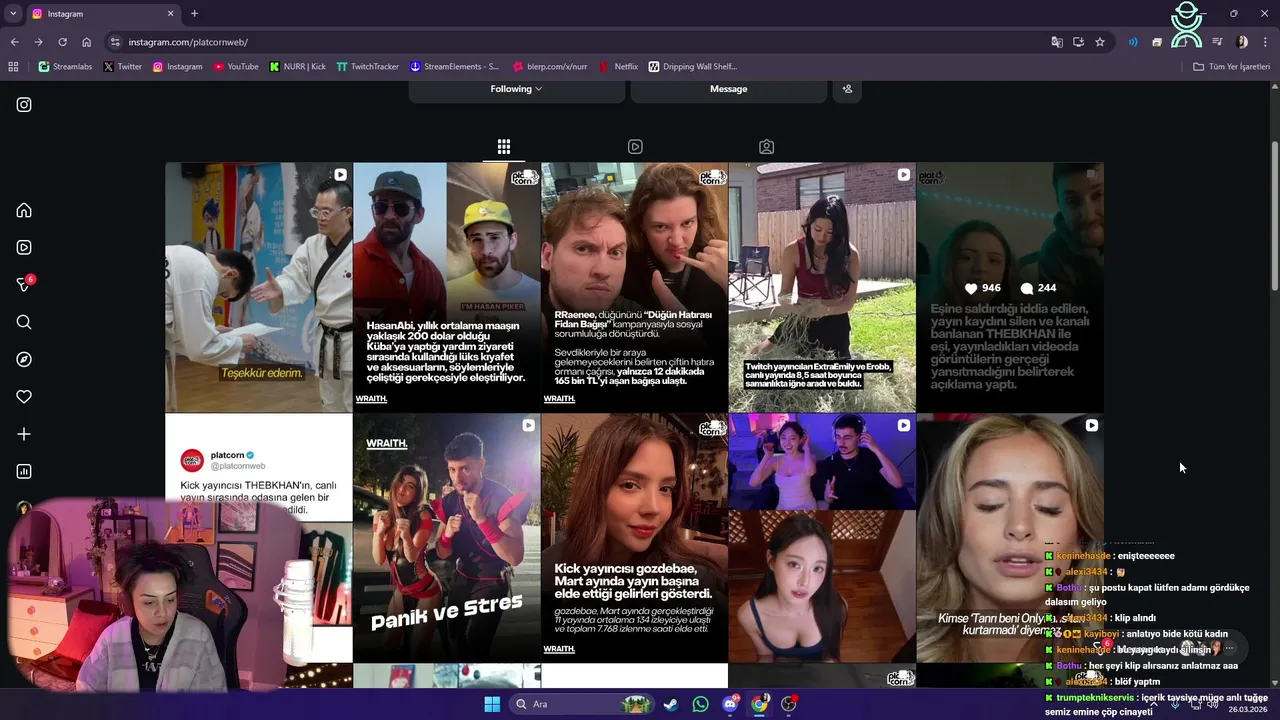Go to Home feed in sidebar
This screenshot has width=1280, height=720.
(x=24, y=210)
